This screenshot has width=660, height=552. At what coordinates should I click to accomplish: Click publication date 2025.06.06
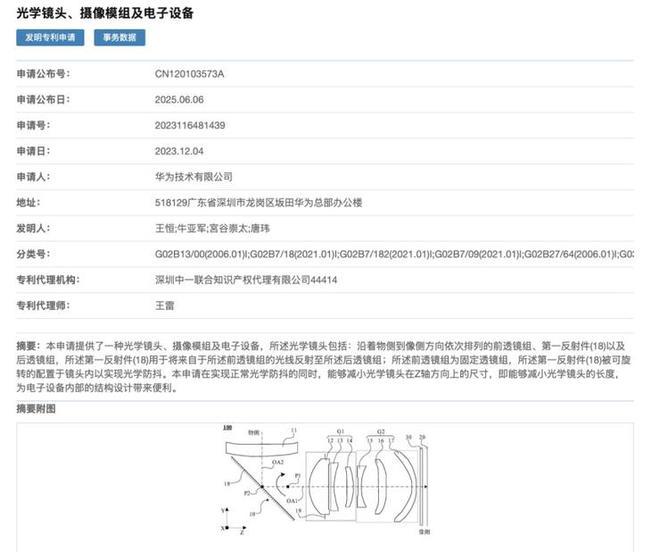[179, 100]
